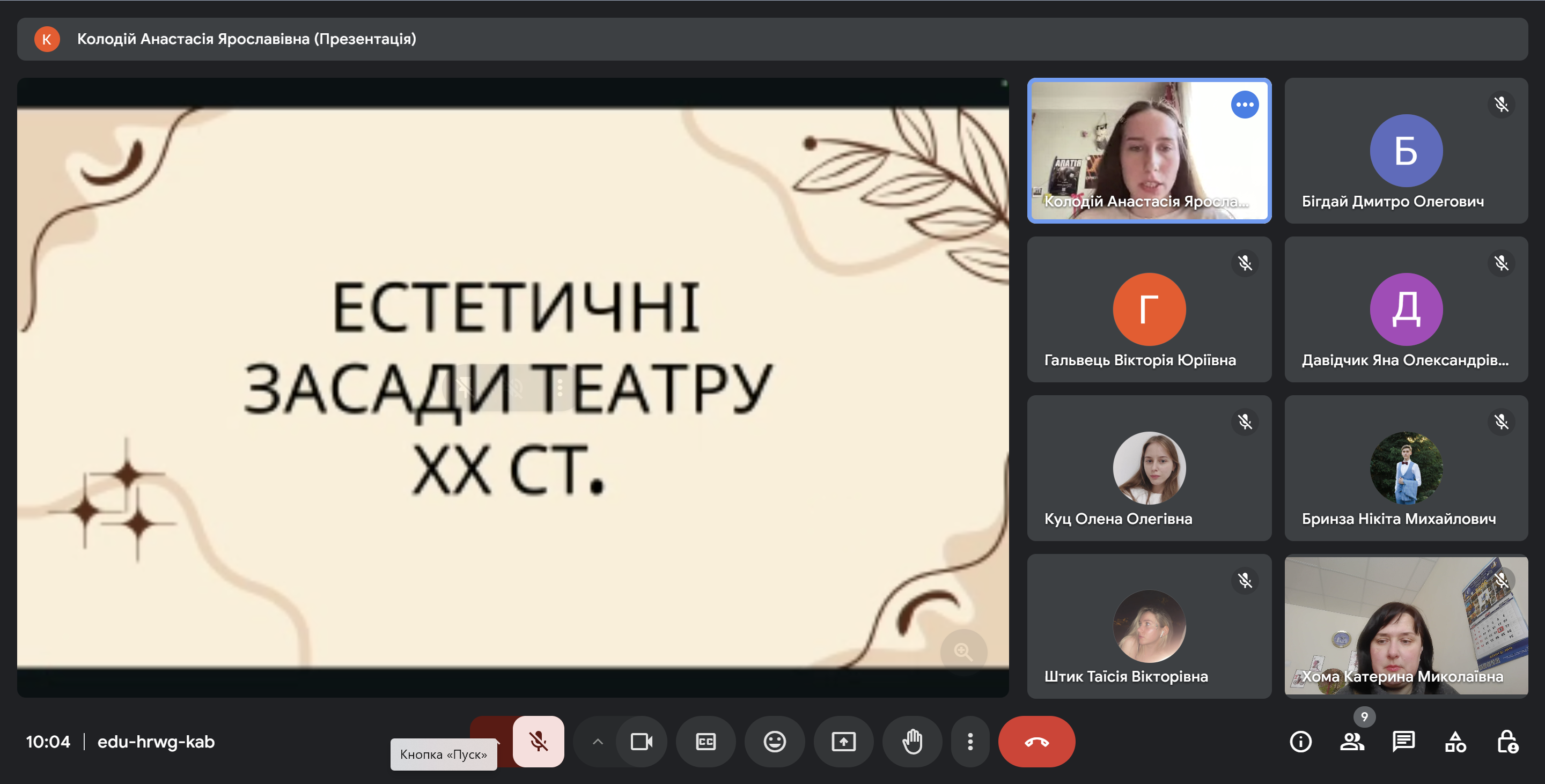Image resolution: width=1545 pixels, height=784 pixels.
Task: Click the name label Бринза Нікіта Михайлович
Action: 1398,519
